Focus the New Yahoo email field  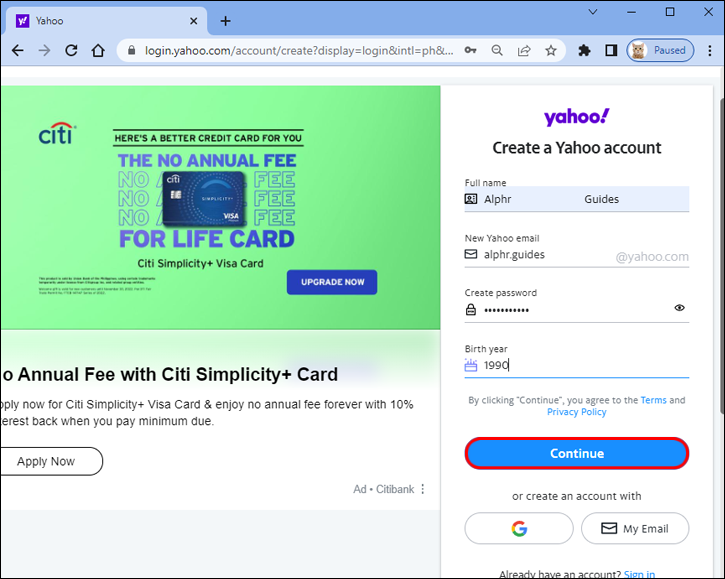577,255
